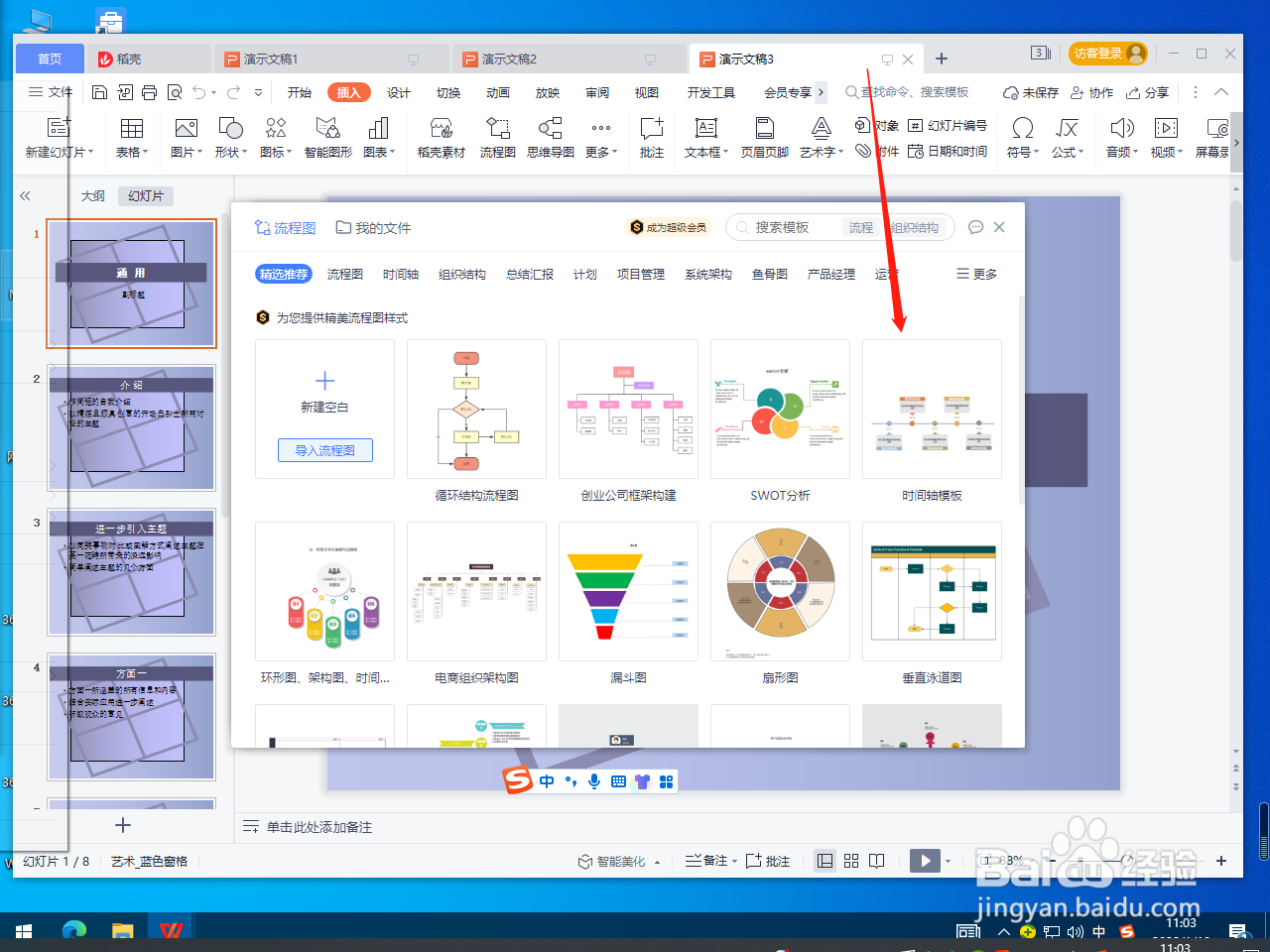Select the 组织结构 category tab
This screenshot has width=1270, height=952.
462,274
